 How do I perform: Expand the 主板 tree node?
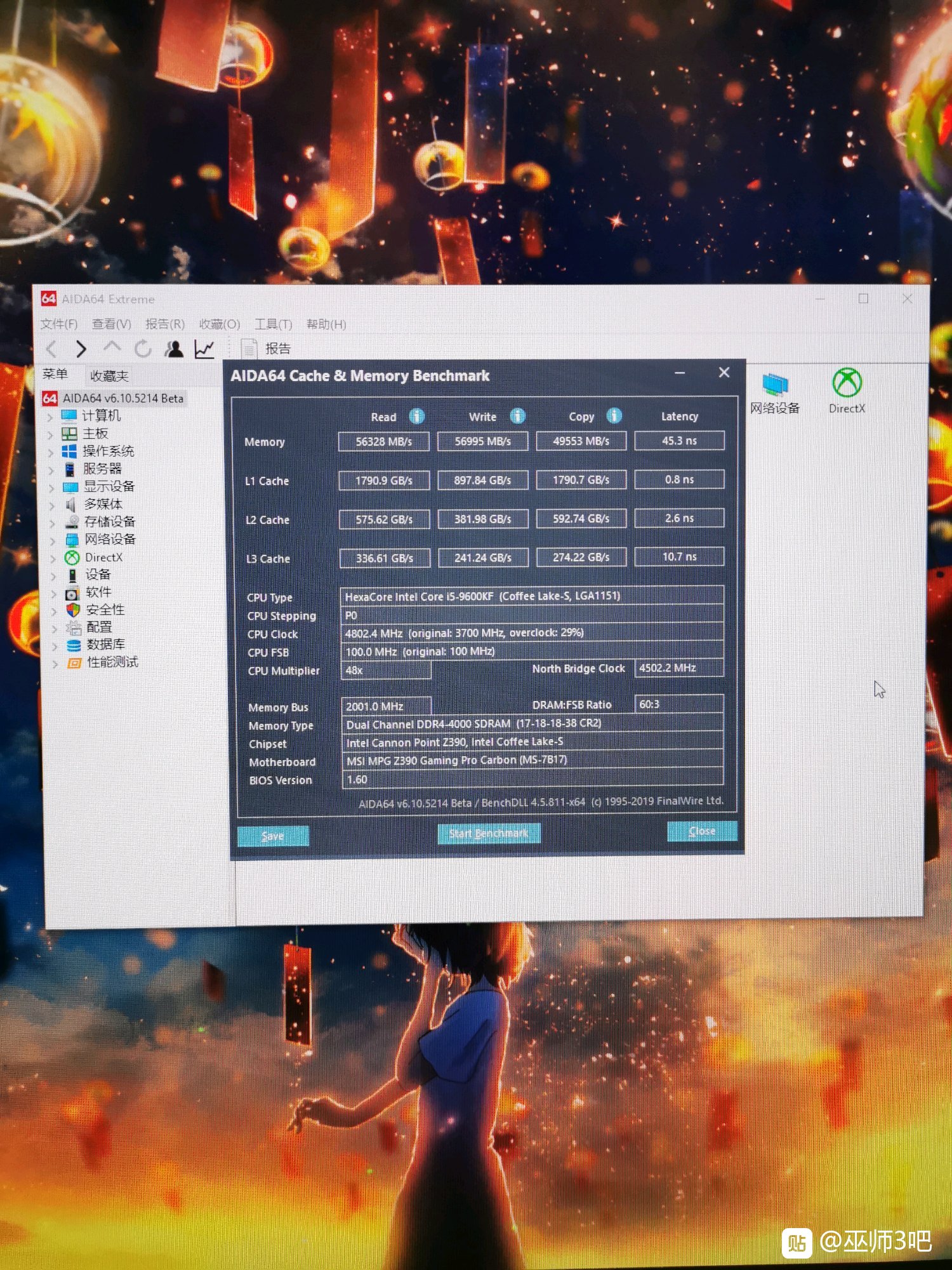(50, 435)
